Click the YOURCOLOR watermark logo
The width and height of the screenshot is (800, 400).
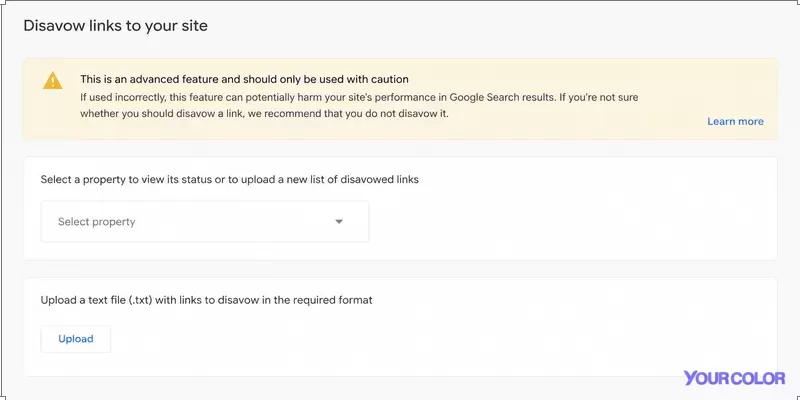[x=734, y=378]
